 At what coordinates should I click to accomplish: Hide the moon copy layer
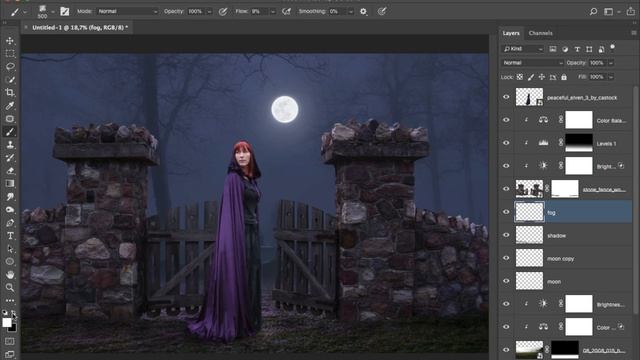[506, 258]
